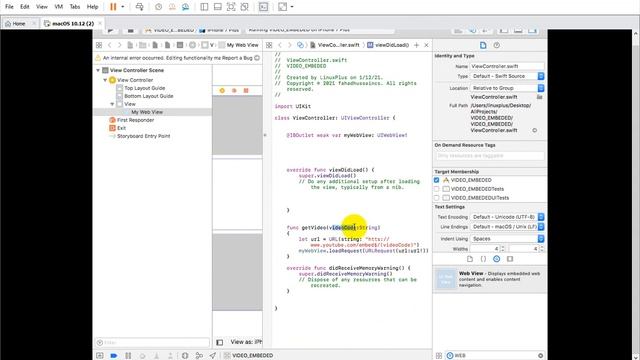This screenshot has width=640, height=360.
Task: Open the power options dropdown arrow beside pause
Action: coord(122,7)
